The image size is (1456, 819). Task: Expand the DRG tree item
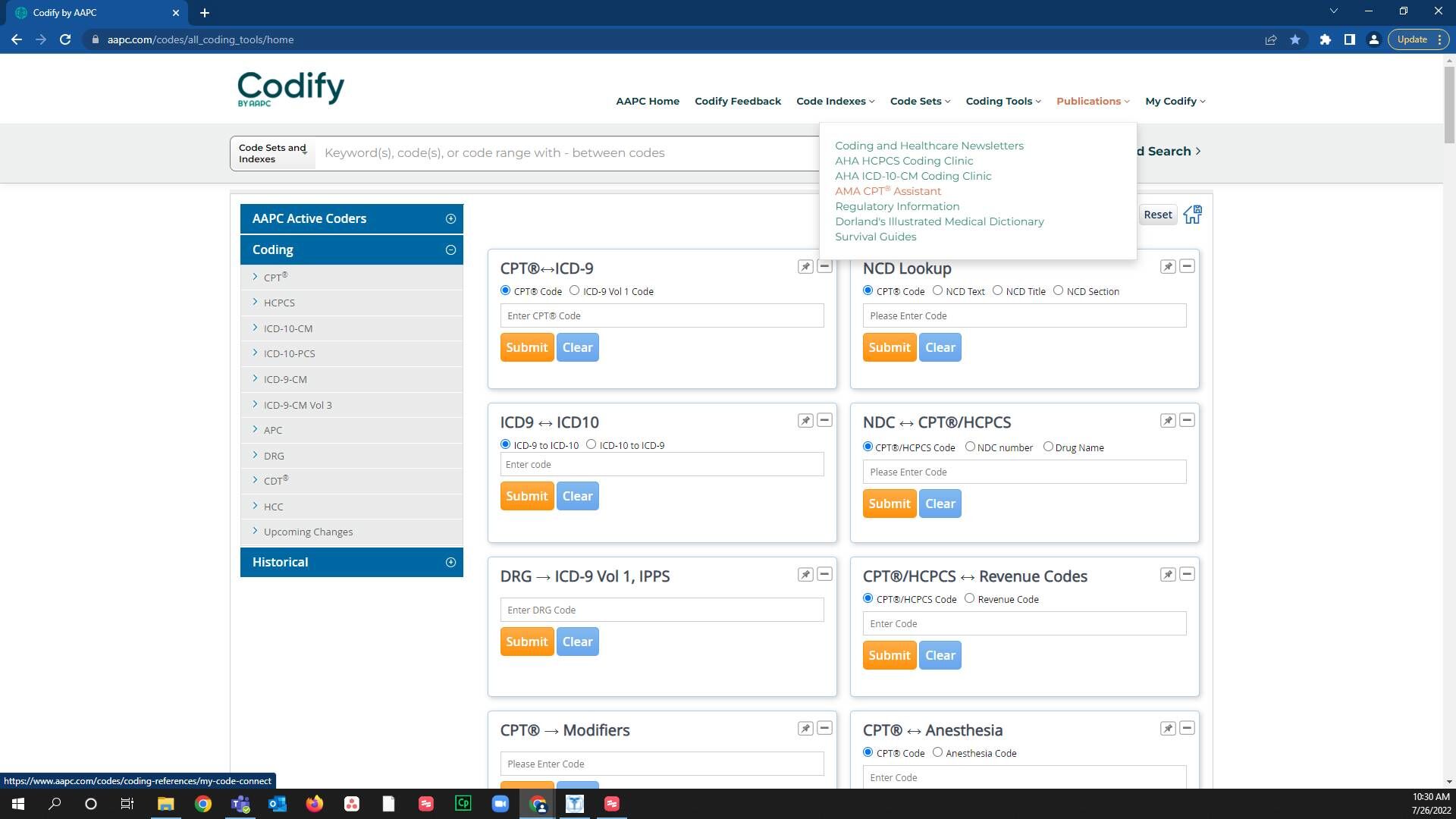pyautogui.click(x=255, y=455)
